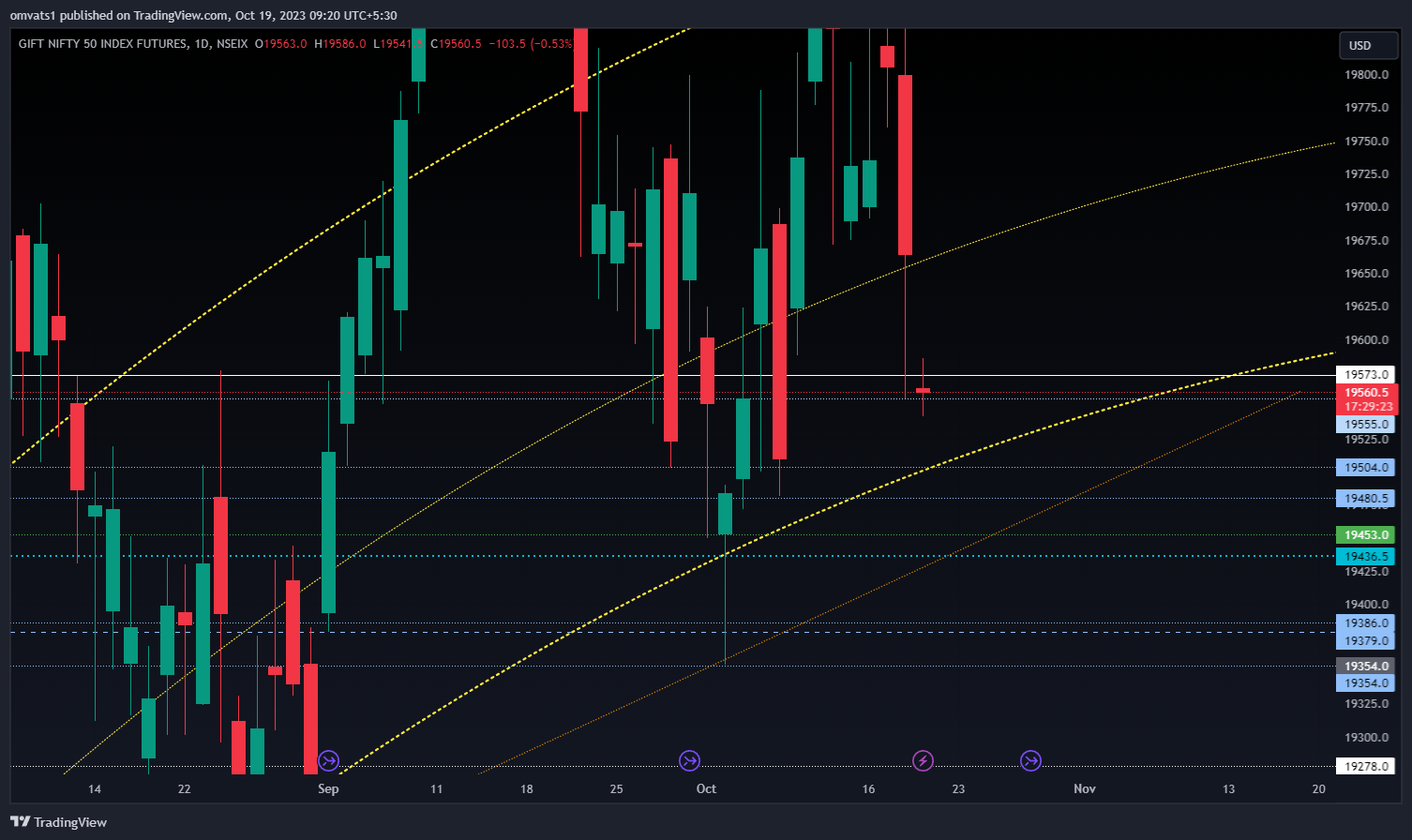
Task: Select the 19379.0 line label
Action: [x=1365, y=641]
